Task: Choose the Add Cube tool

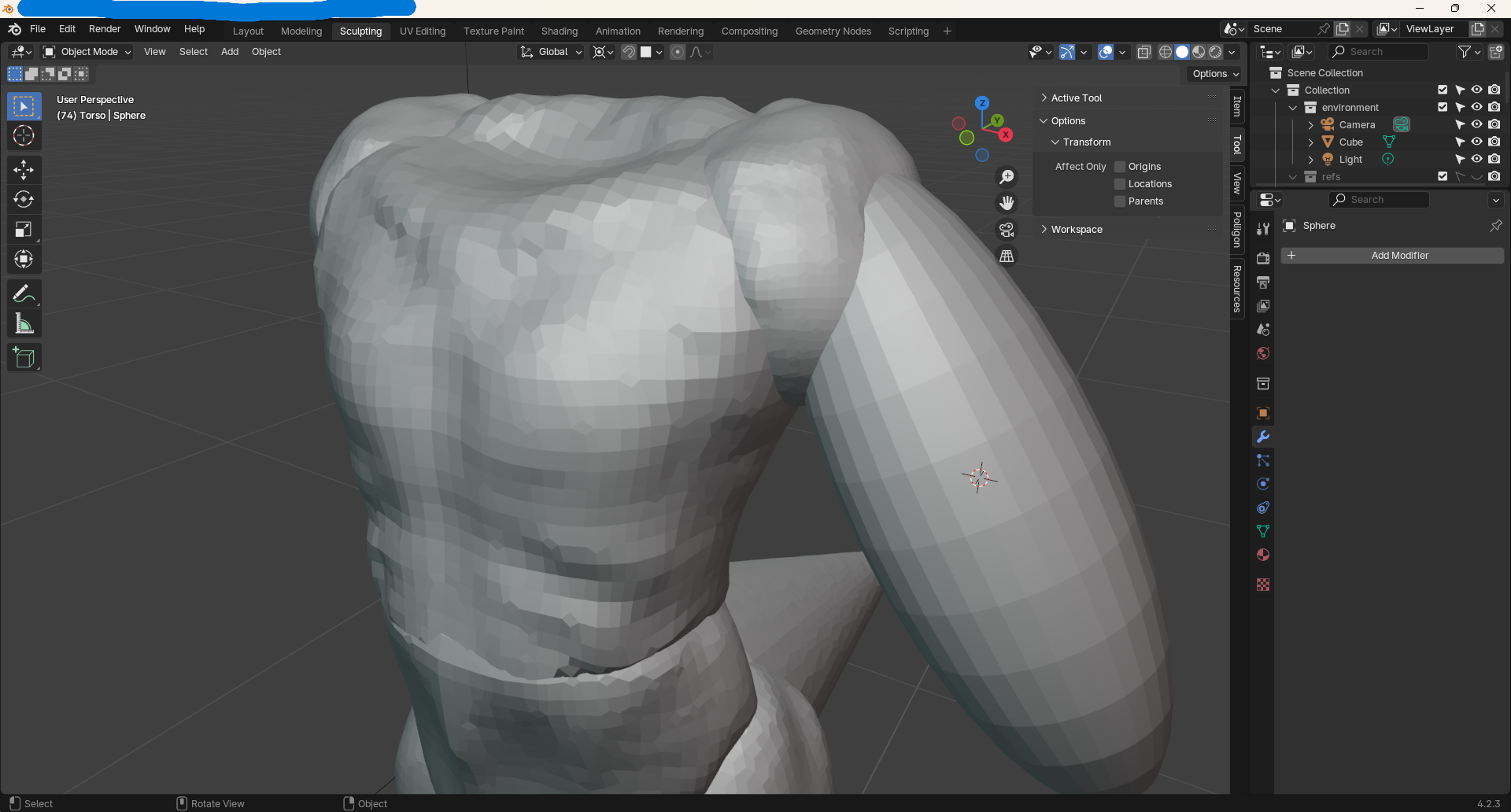Action: click(x=24, y=357)
